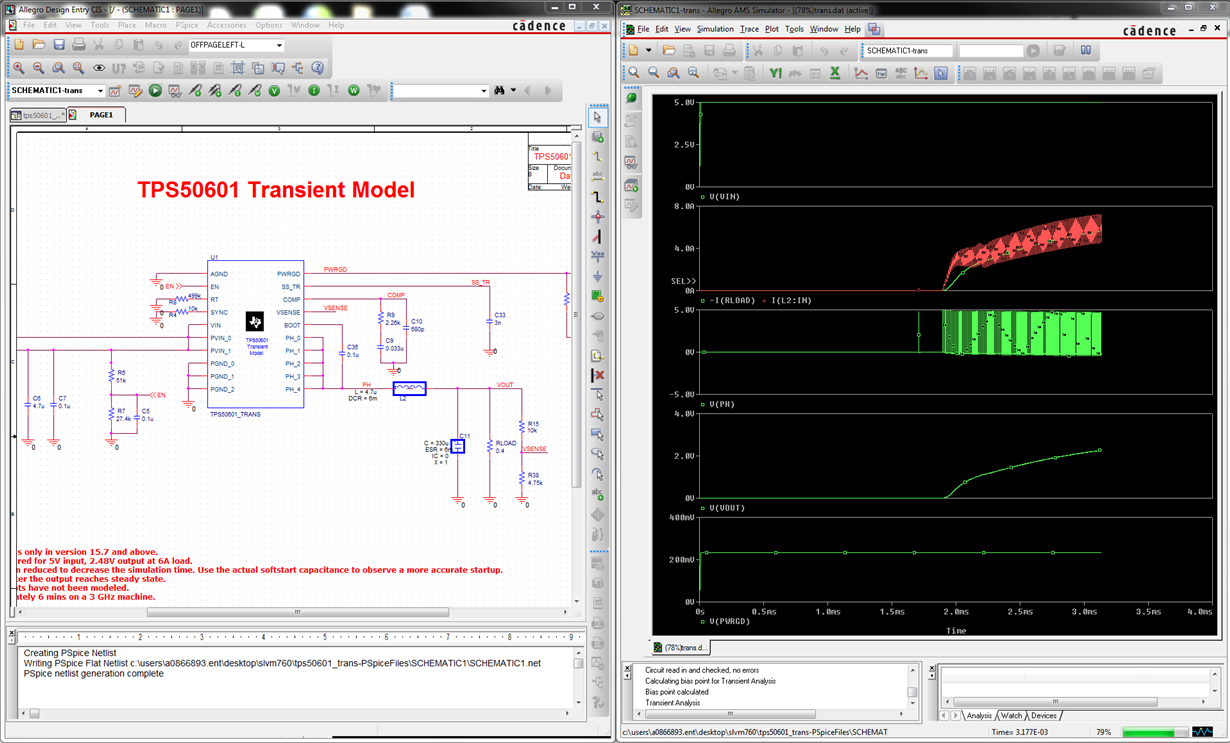Open the PSpice menu in Design Entry
This screenshot has width=1230, height=743.
186,25
